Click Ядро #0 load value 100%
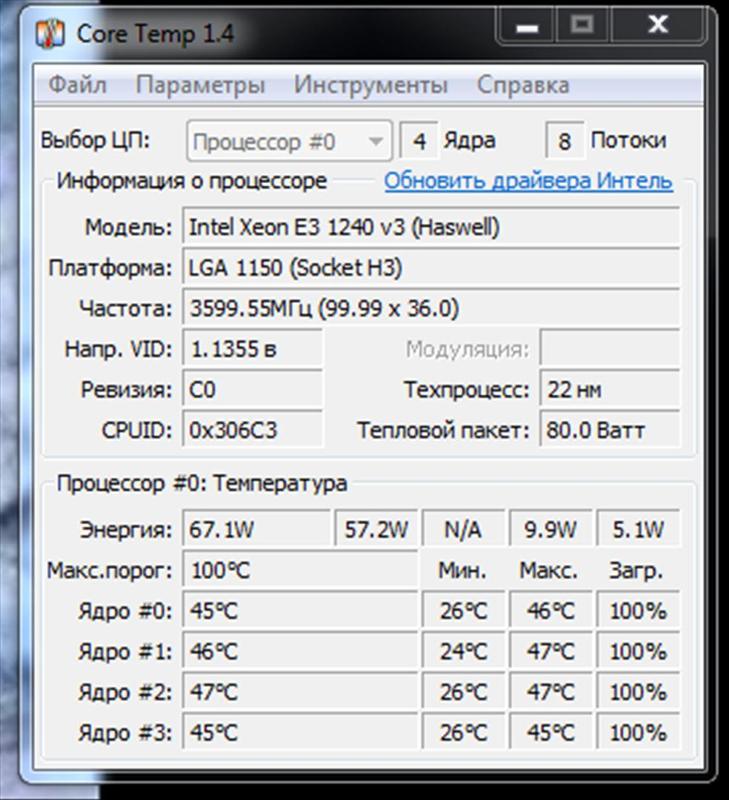Image resolution: width=729 pixels, height=800 pixels. click(638, 610)
